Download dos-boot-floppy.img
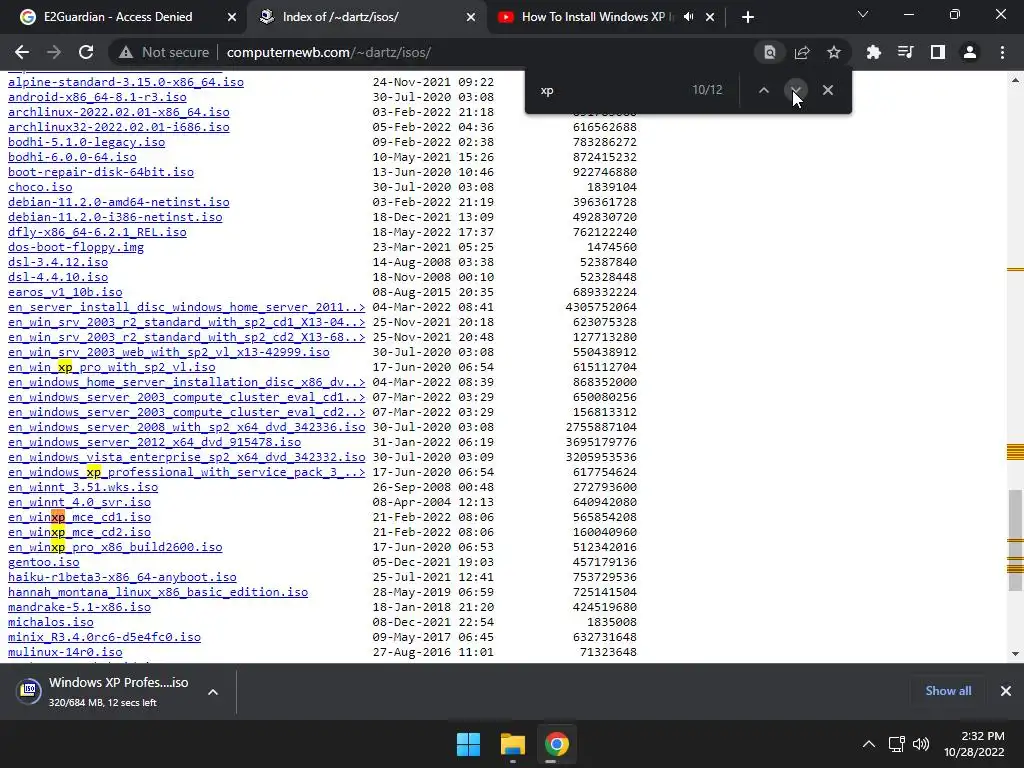 pyautogui.click(x=76, y=248)
